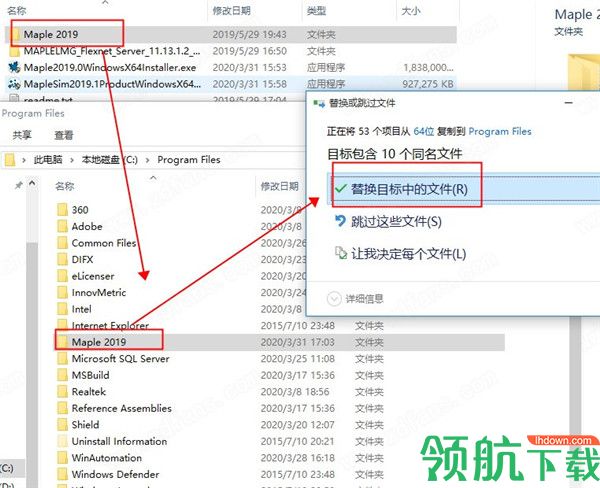
Task: Click the InnovMetric folder icon
Action: coord(62,292)
